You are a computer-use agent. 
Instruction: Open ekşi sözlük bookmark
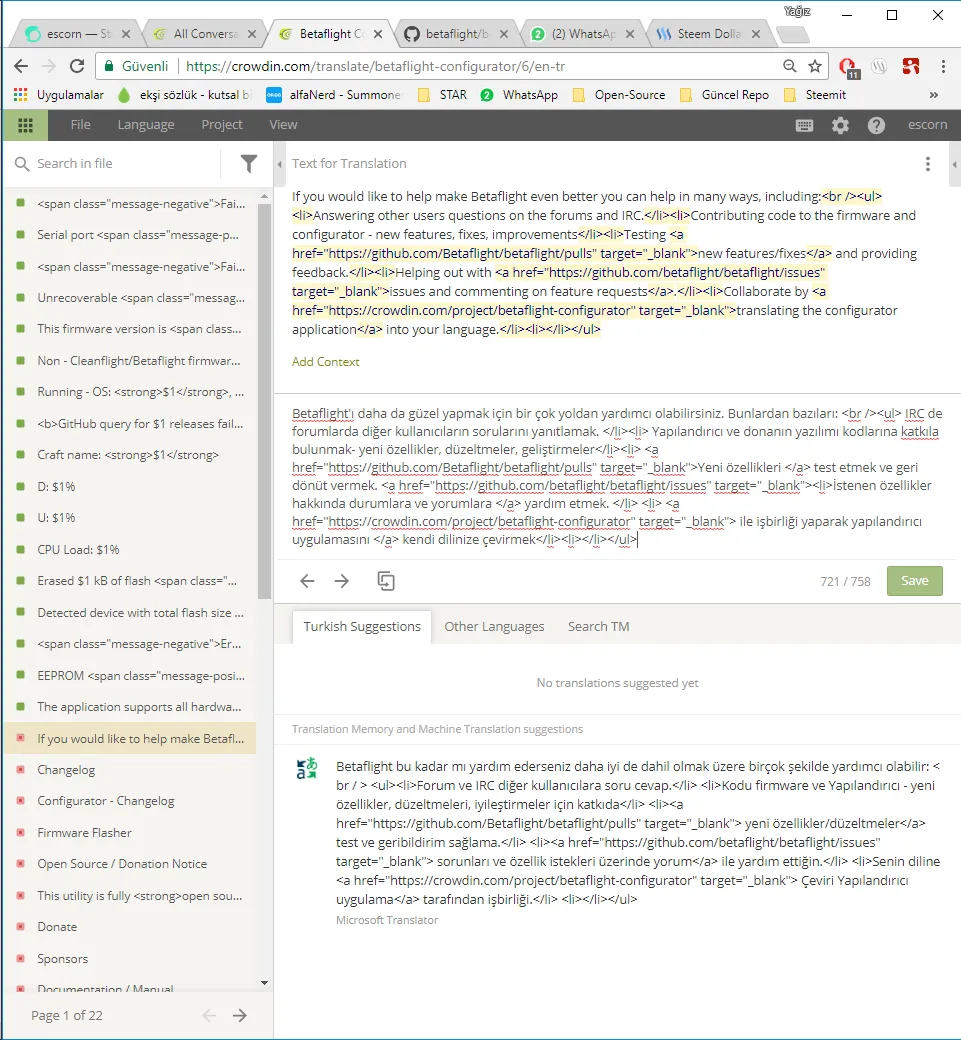tap(184, 95)
